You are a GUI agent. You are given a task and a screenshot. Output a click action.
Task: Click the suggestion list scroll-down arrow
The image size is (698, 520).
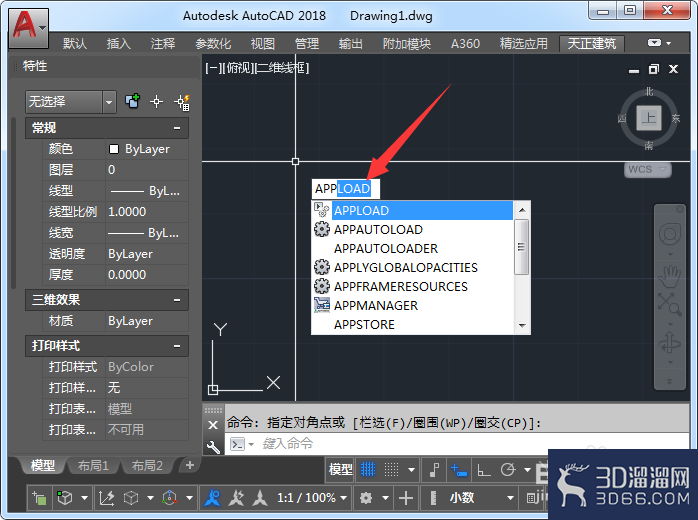click(x=522, y=326)
